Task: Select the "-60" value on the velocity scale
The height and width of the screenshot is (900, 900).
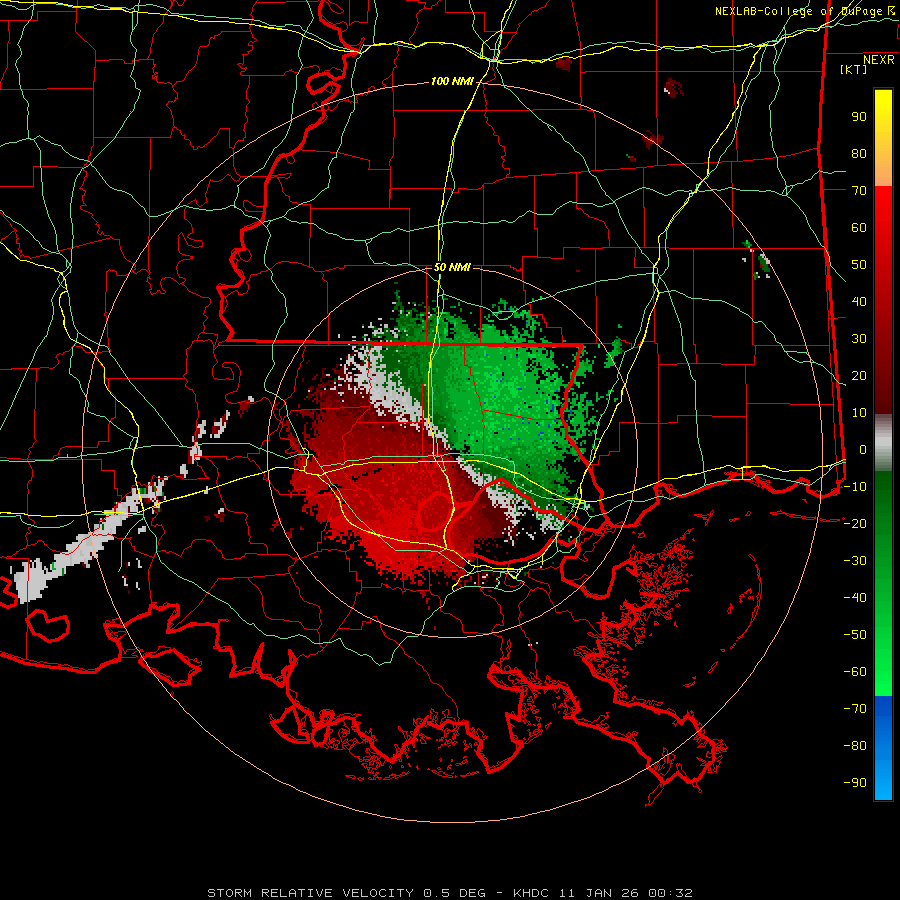Action: coord(855,672)
